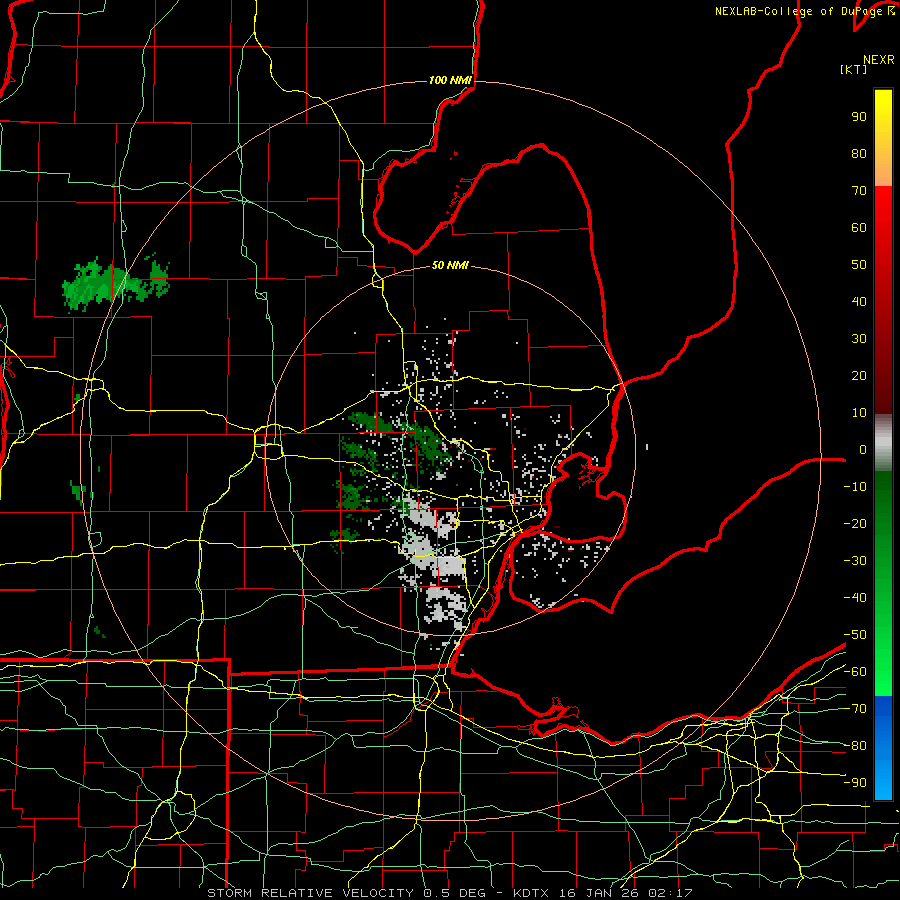Viewport: 900px width, 900px height.
Task: Click the -20 knot scale label
Action: click(855, 524)
